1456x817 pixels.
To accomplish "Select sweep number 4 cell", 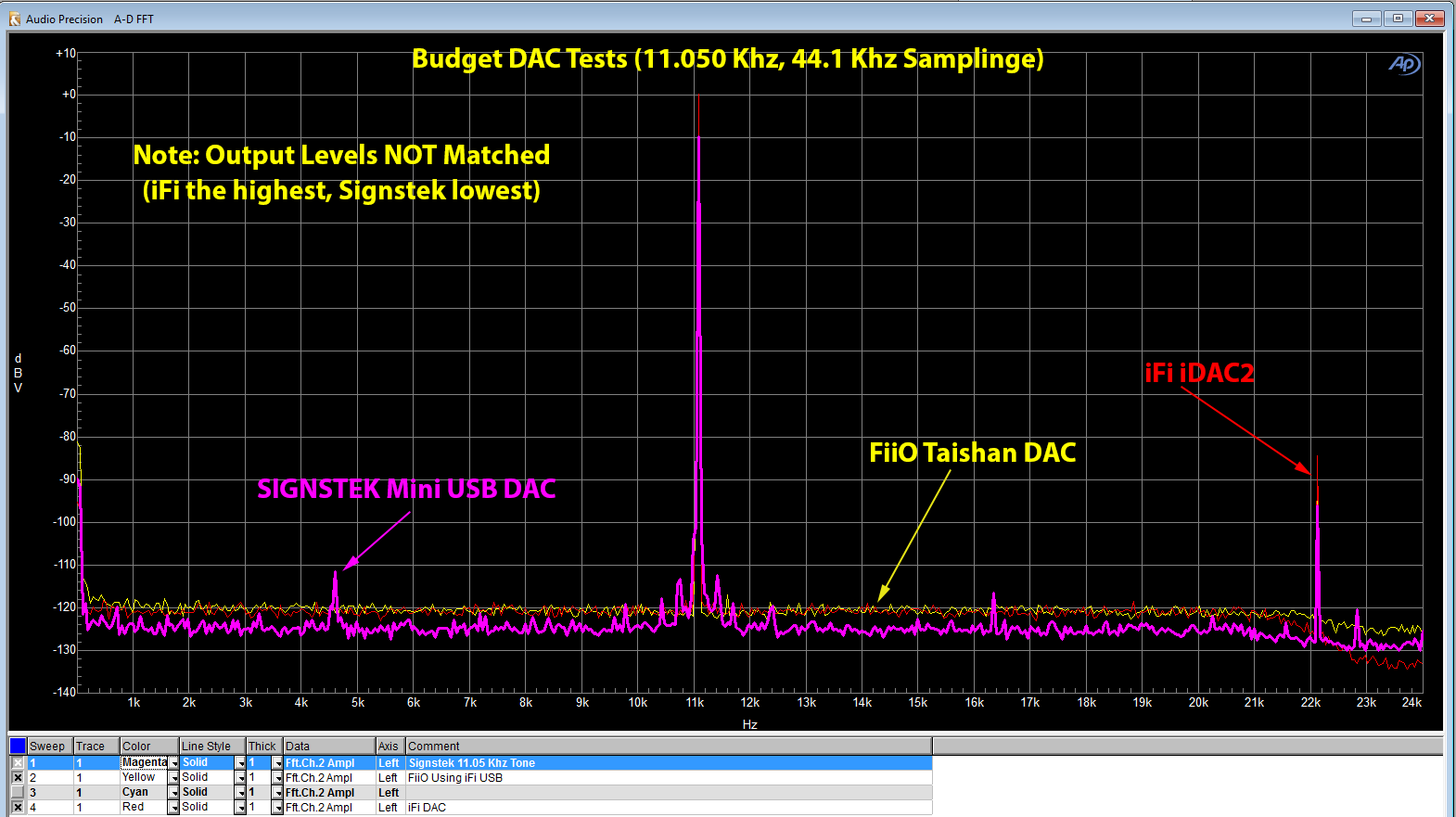I will pyautogui.click(x=50, y=808).
